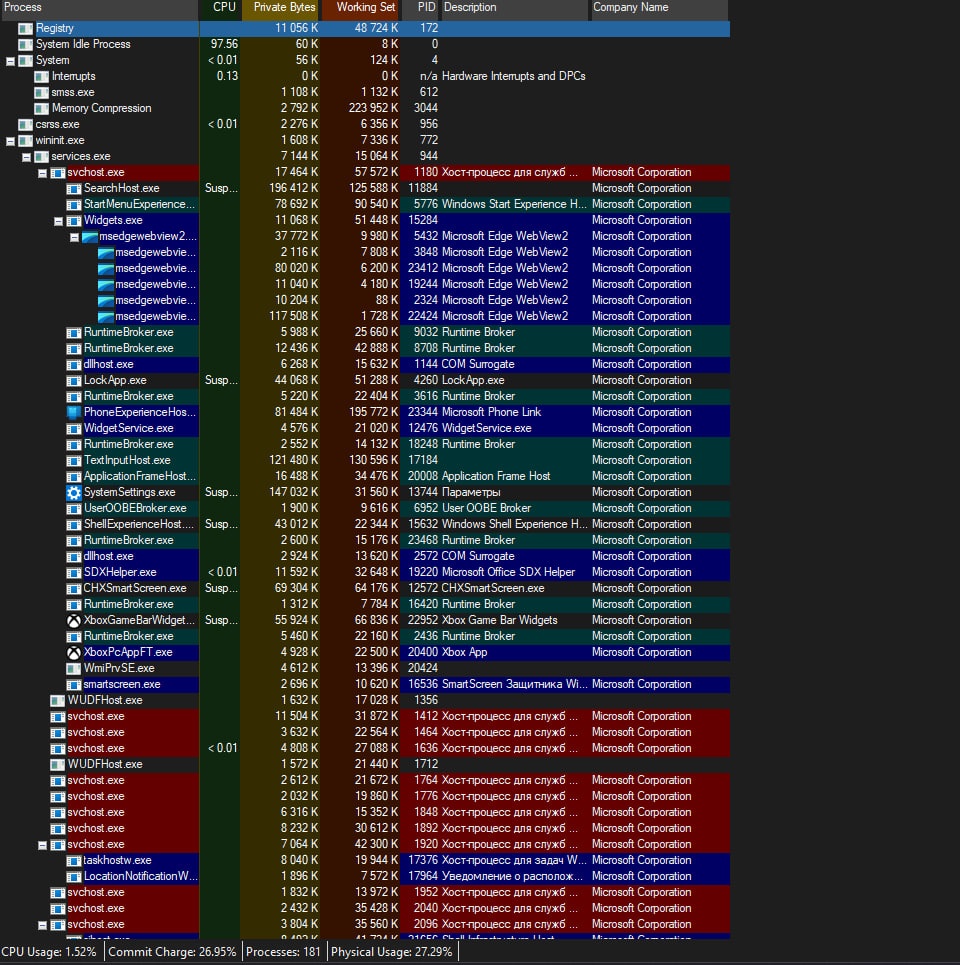Click the msedgewebview2 parent process icon
This screenshot has width=960, height=965.
(x=89, y=236)
